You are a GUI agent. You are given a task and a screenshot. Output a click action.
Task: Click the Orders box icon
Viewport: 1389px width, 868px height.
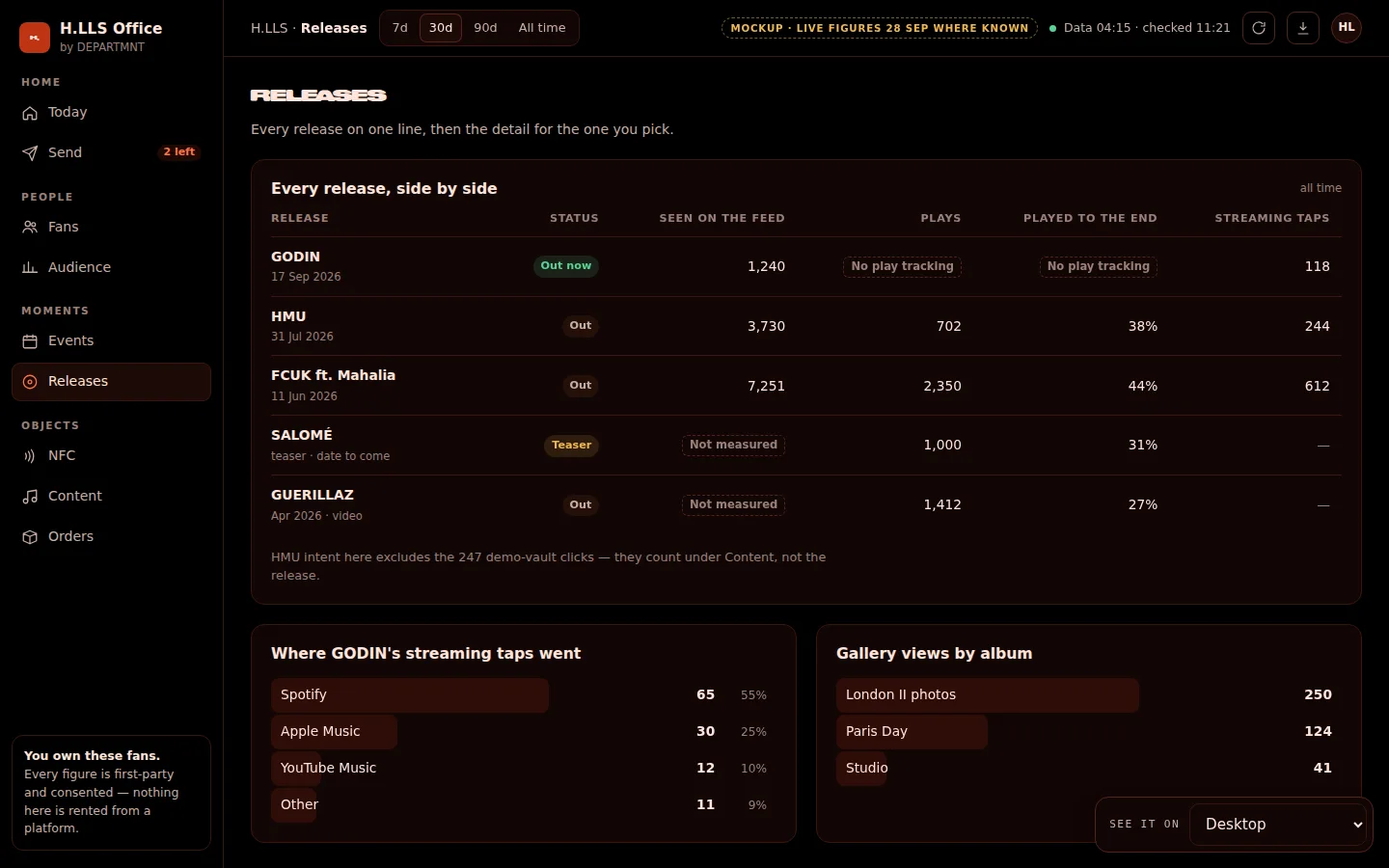click(30, 537)
